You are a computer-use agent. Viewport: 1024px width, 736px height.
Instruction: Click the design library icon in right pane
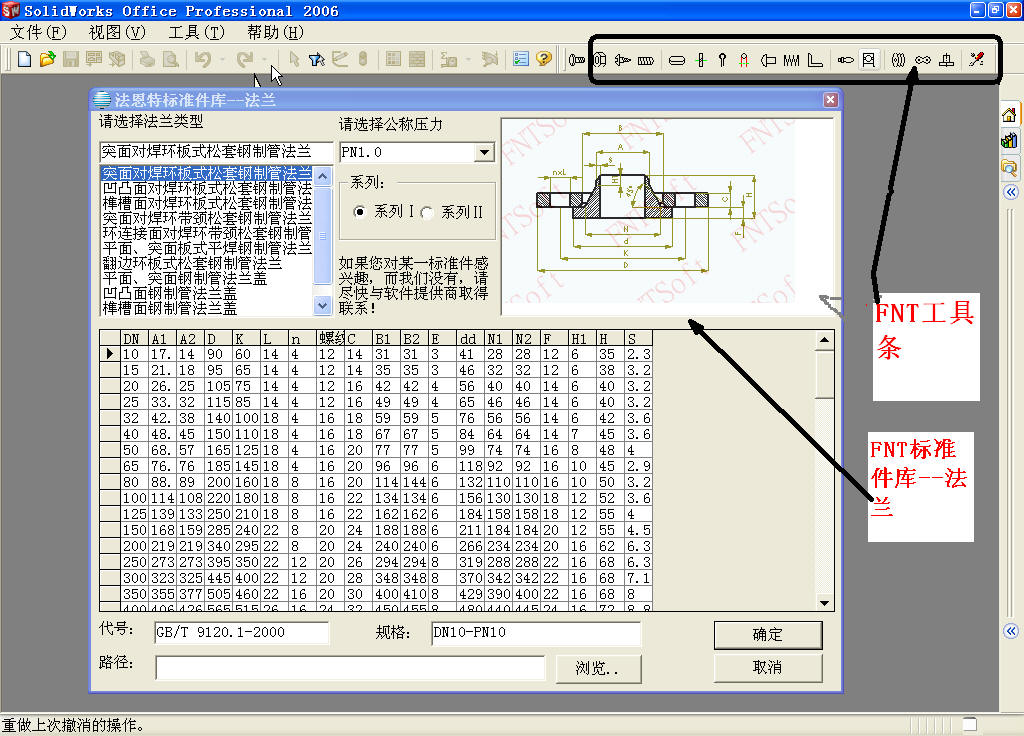1009,140
